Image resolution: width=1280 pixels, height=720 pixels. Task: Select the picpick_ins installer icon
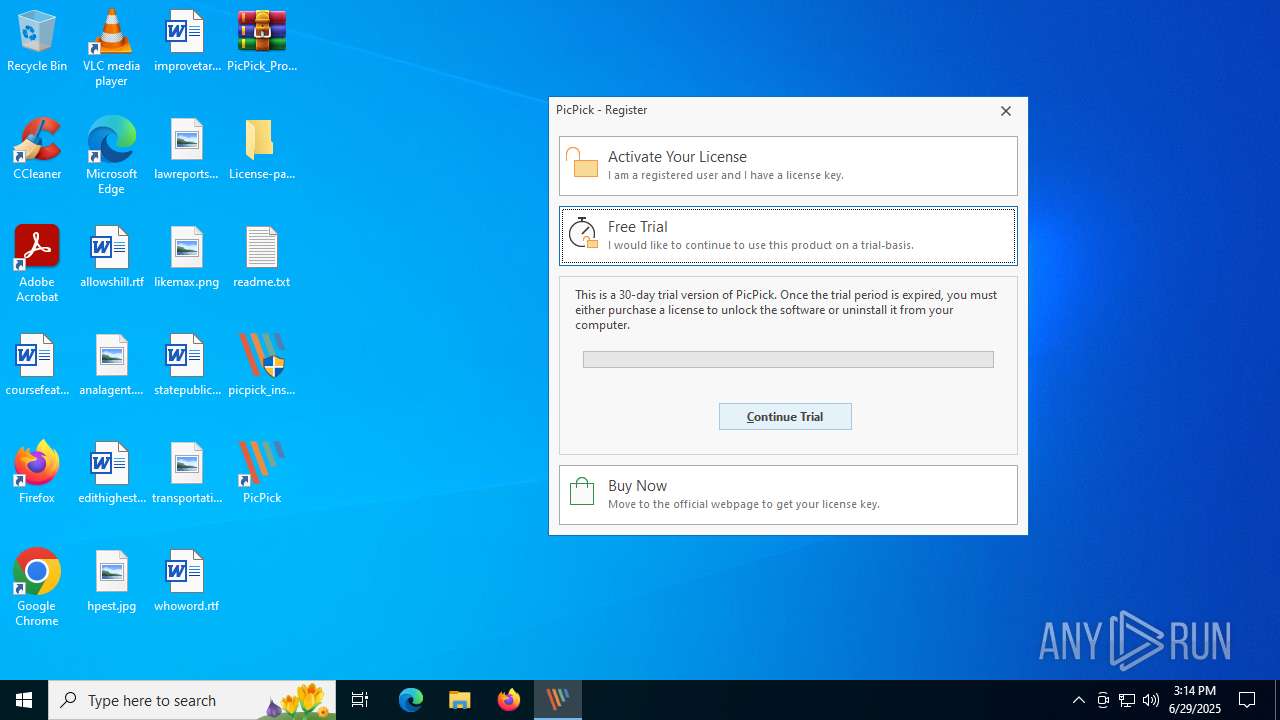[x=262, y=366]
